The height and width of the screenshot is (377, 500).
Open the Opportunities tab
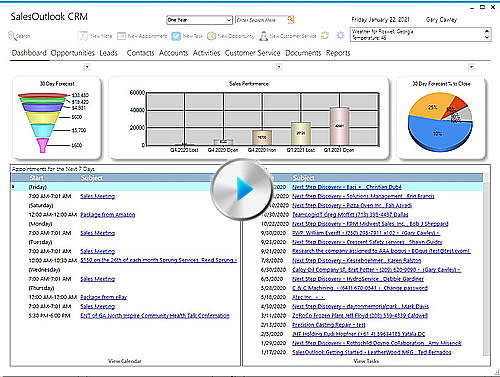73,53
